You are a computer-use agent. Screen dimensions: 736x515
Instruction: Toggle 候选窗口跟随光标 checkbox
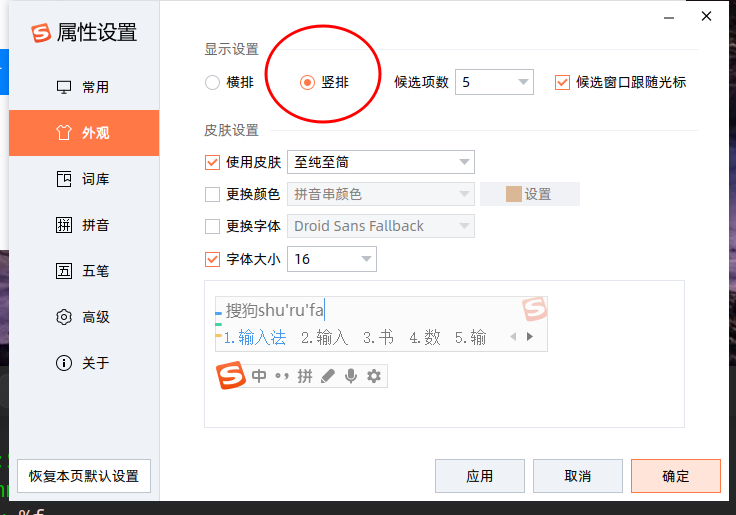click(x=562, y=83)
